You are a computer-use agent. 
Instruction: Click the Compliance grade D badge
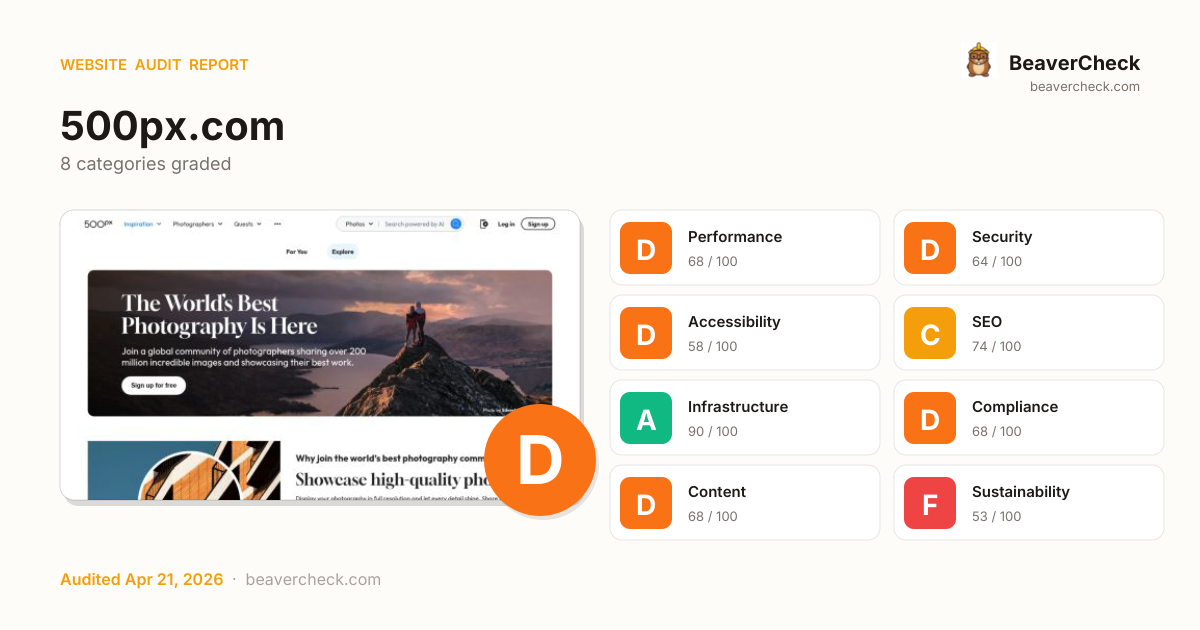[930, 418]
